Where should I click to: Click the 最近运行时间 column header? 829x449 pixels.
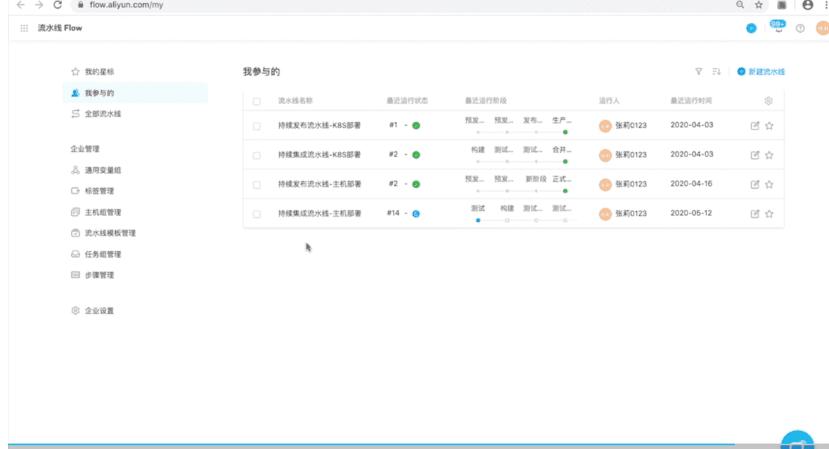[x=691, y=100]
